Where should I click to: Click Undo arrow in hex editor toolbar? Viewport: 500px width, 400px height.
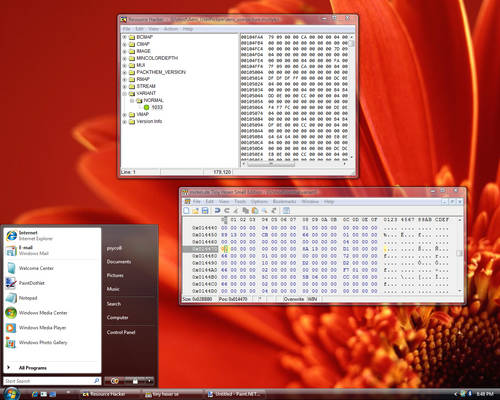(x=217, y=210)
